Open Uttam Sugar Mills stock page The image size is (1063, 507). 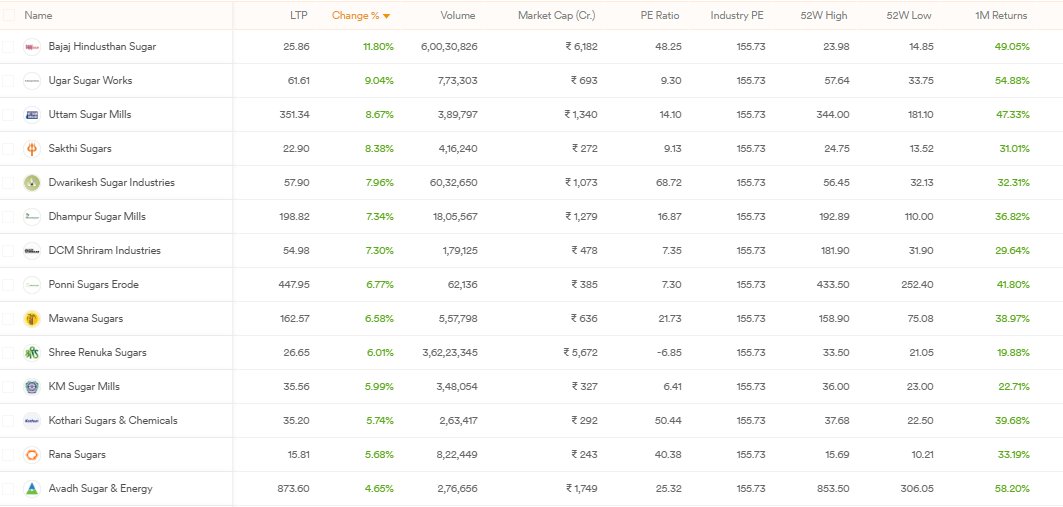(89, 115)
